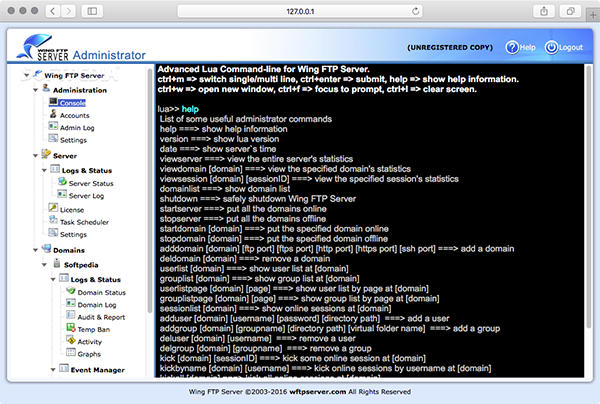Click the Domain Log icon
The width and height of the screenshot is (600, 404).
click(x=71, y=303)
